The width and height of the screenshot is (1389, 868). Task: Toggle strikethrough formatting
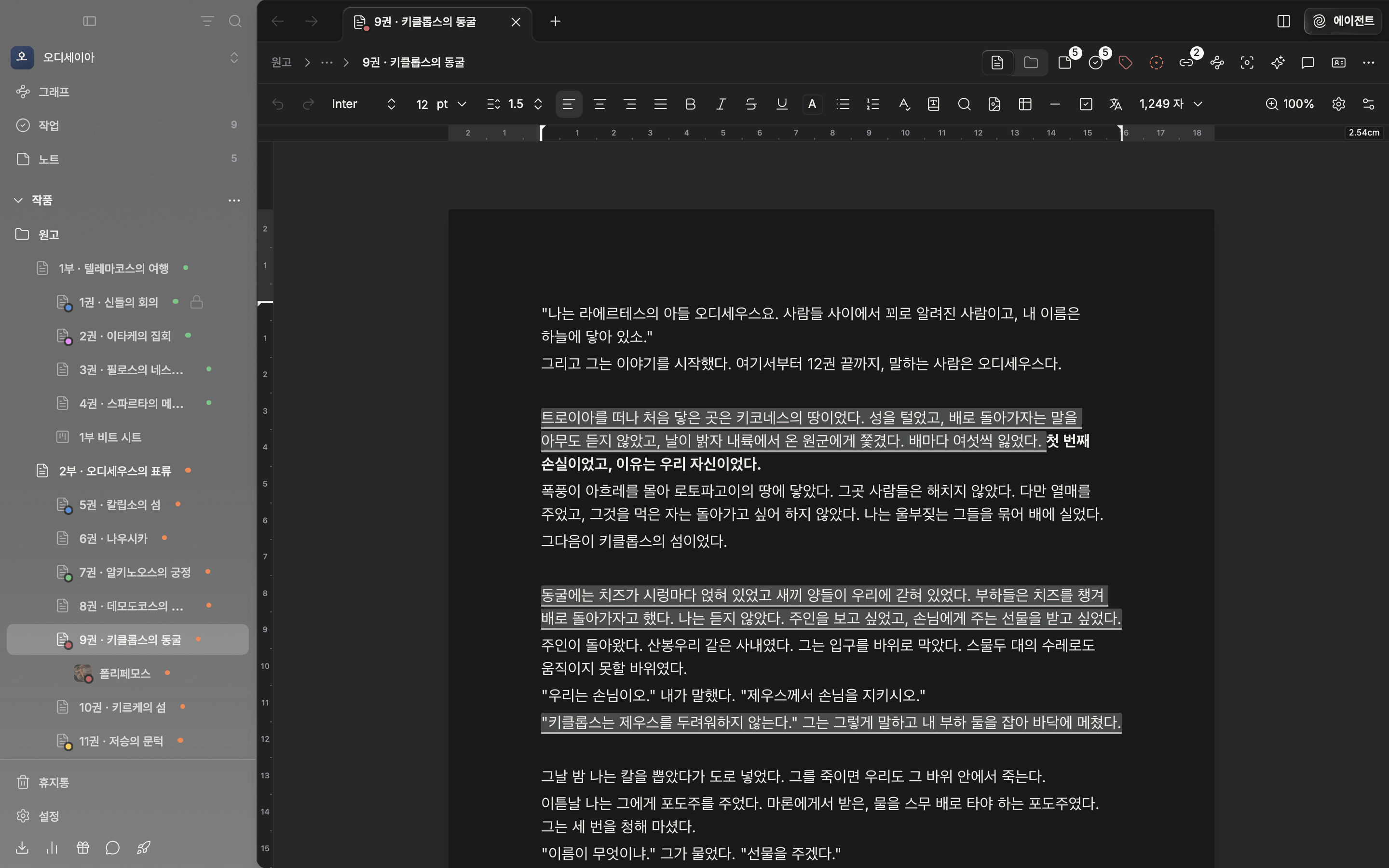751,104
